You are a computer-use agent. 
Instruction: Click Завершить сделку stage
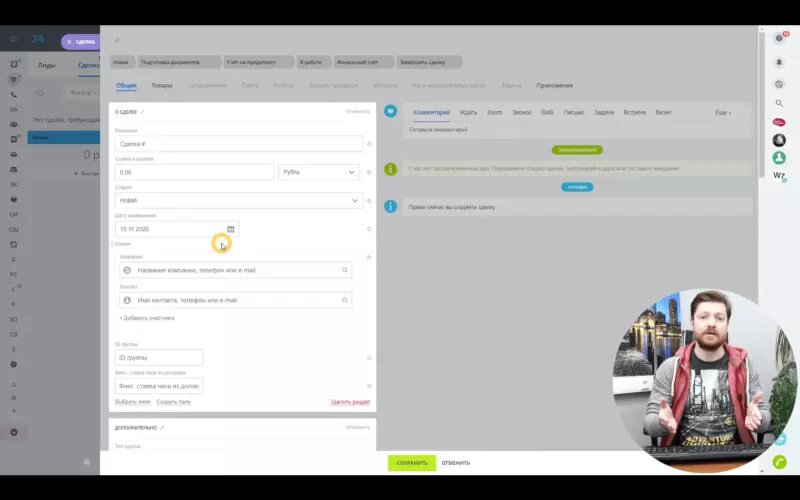(x=429, y=62)
